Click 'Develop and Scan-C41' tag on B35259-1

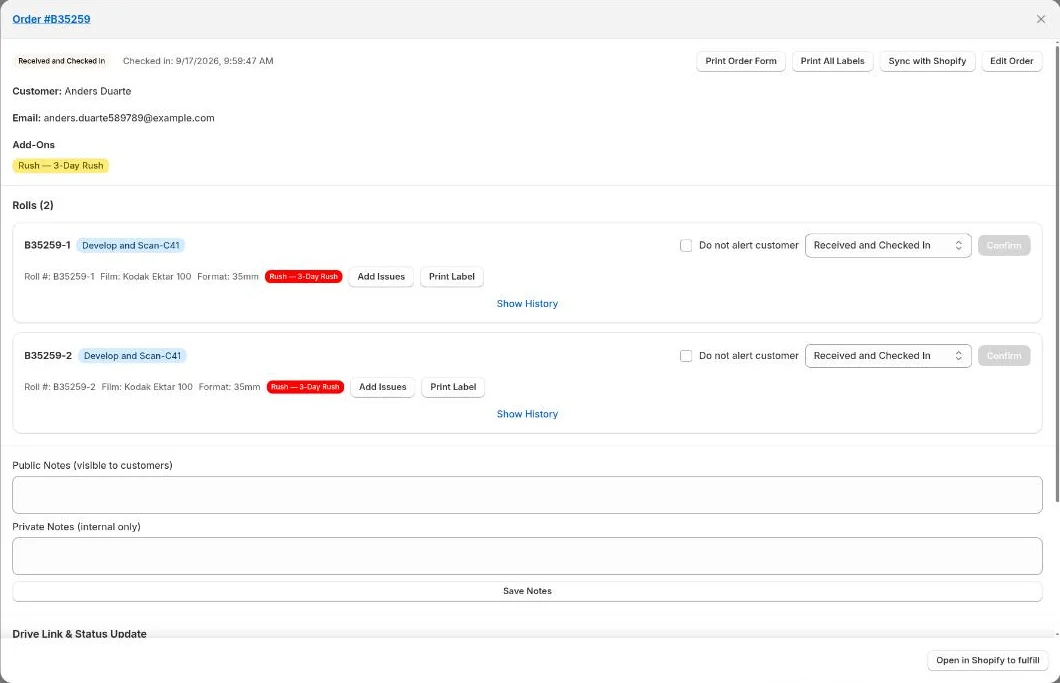[x=130, y=245]
